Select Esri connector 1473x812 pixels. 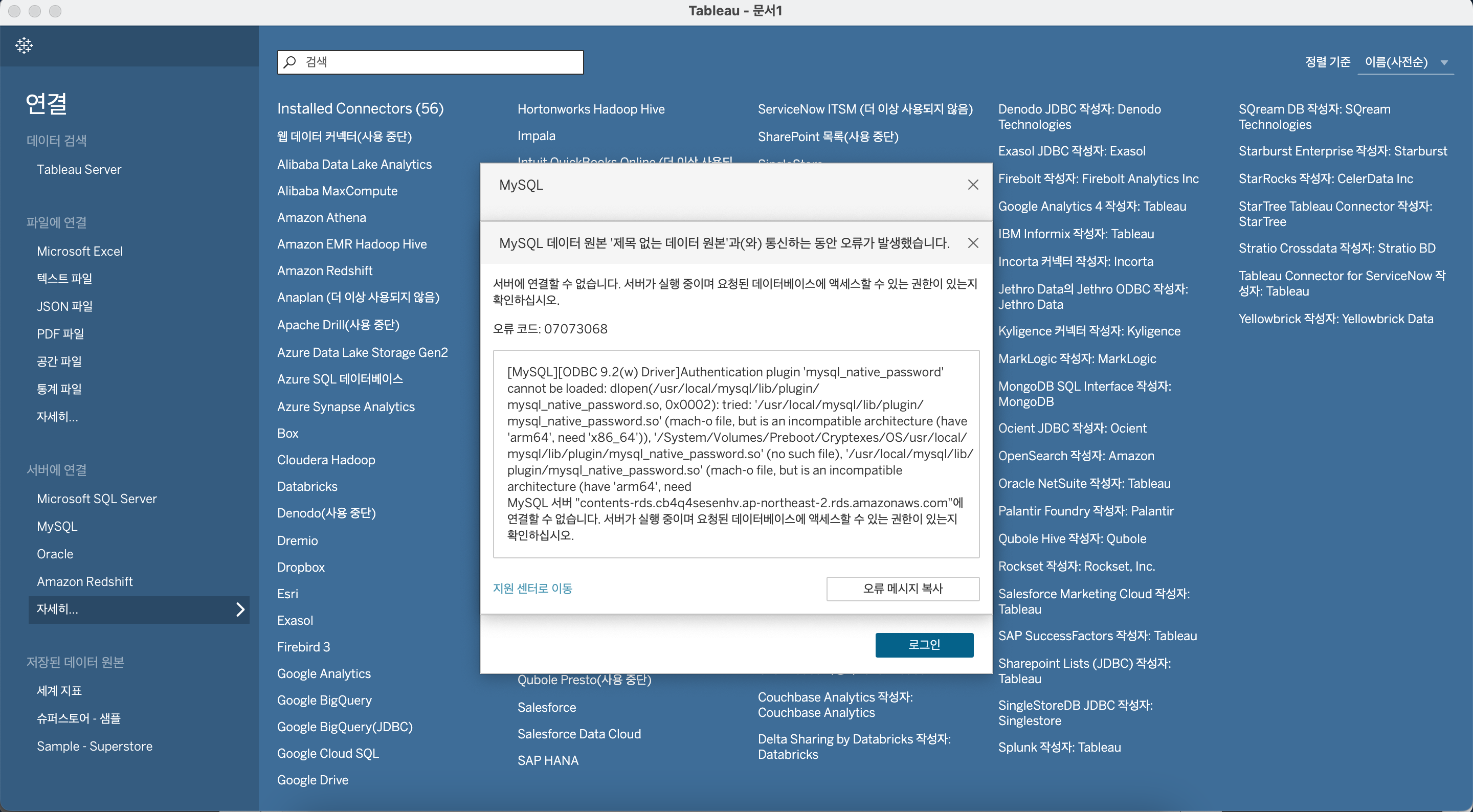pos(287,594)
